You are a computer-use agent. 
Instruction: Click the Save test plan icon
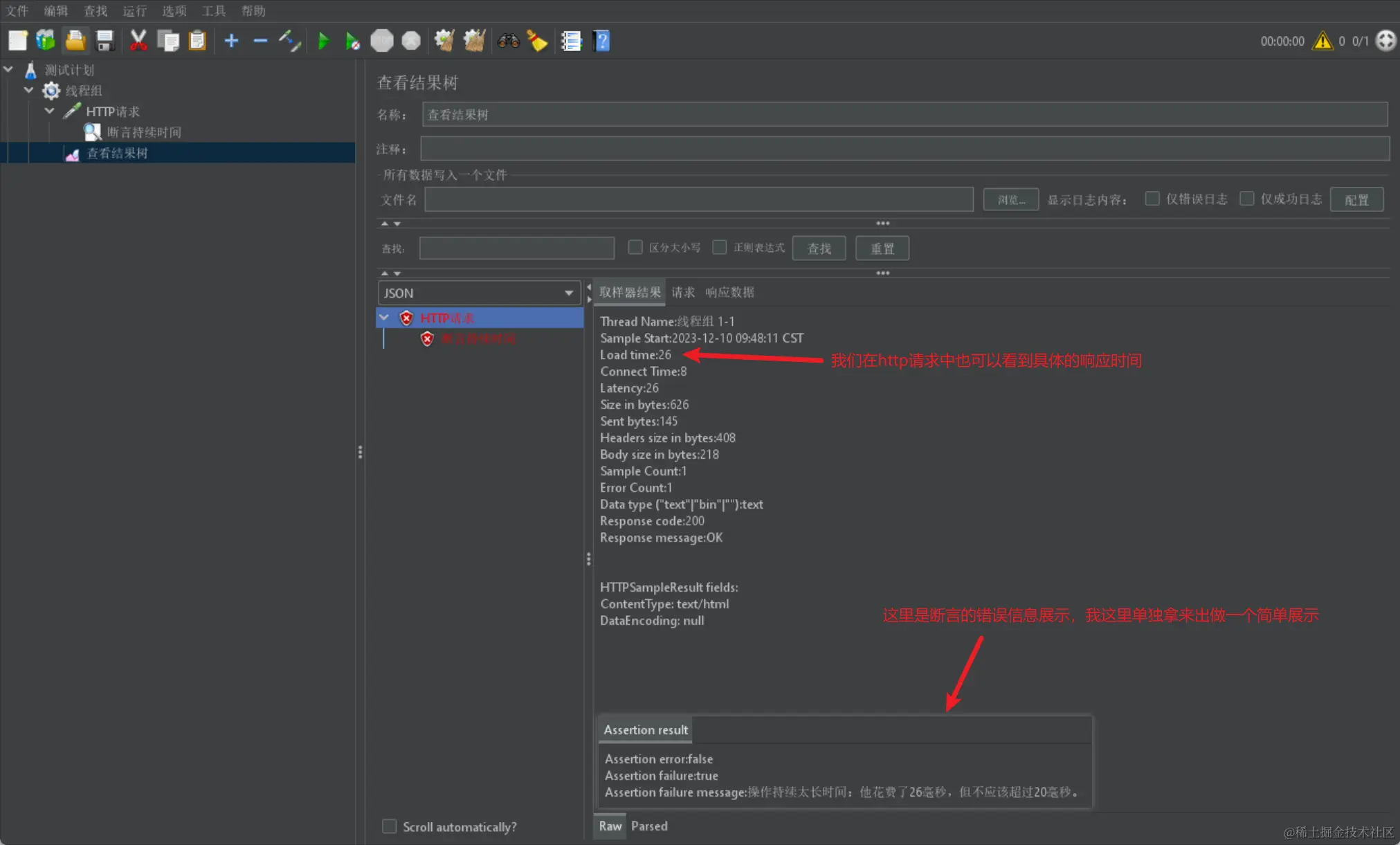(105, 41)
